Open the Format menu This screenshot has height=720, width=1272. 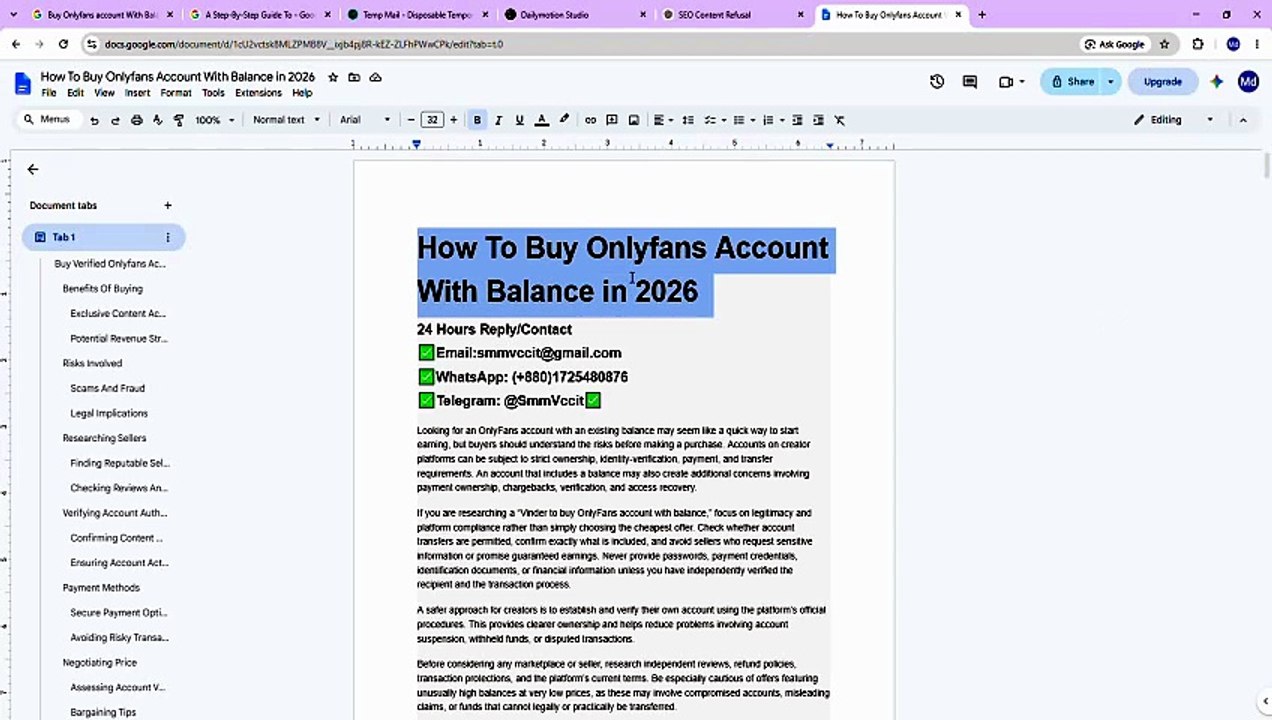(176, 93)
